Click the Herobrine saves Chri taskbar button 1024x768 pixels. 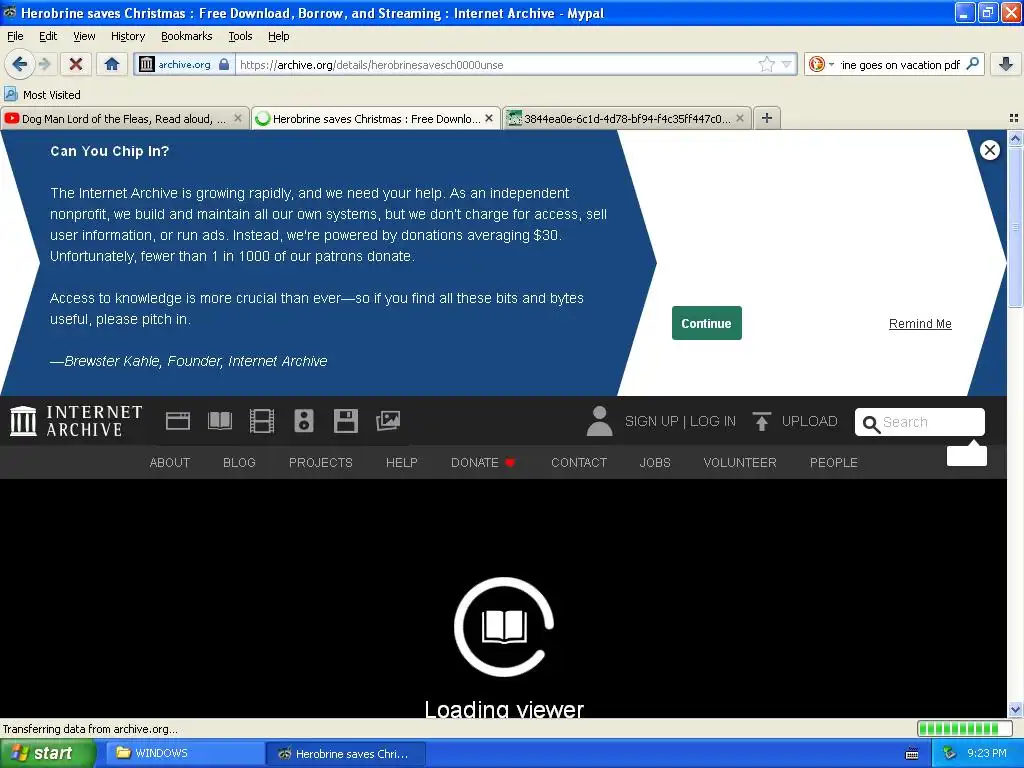pyautogui.click(x=346, y=753)
